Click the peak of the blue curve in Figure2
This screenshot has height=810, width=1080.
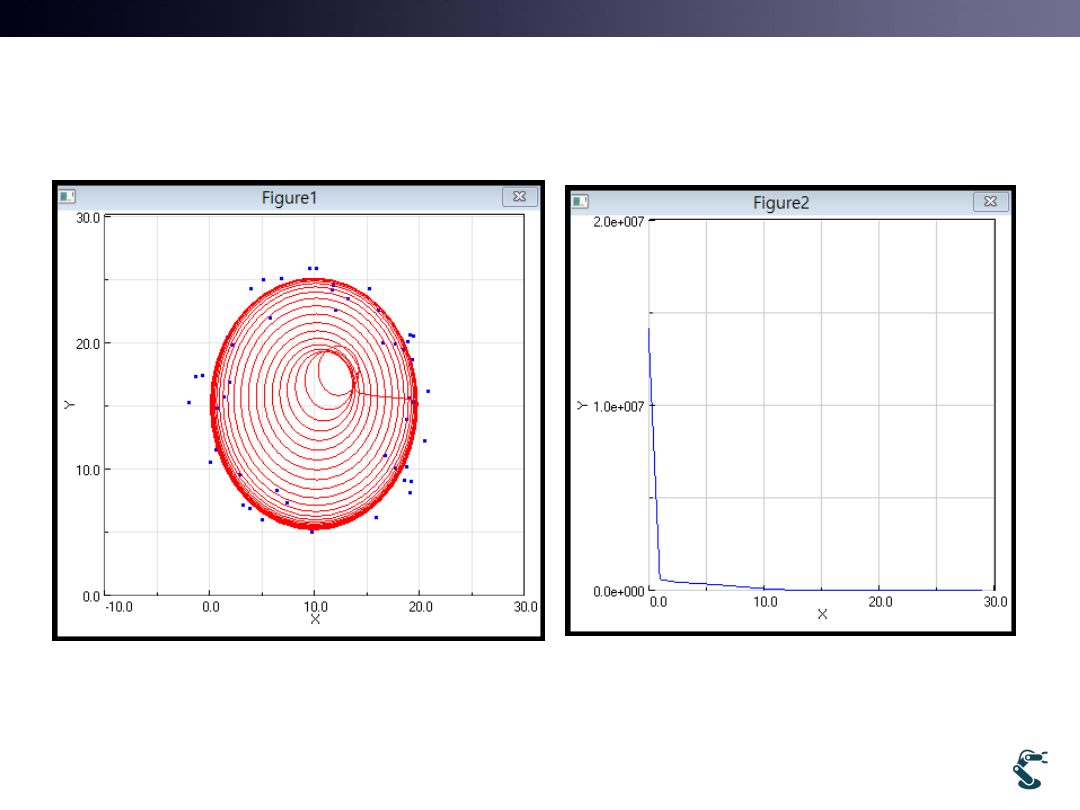[x=649, y=328]
